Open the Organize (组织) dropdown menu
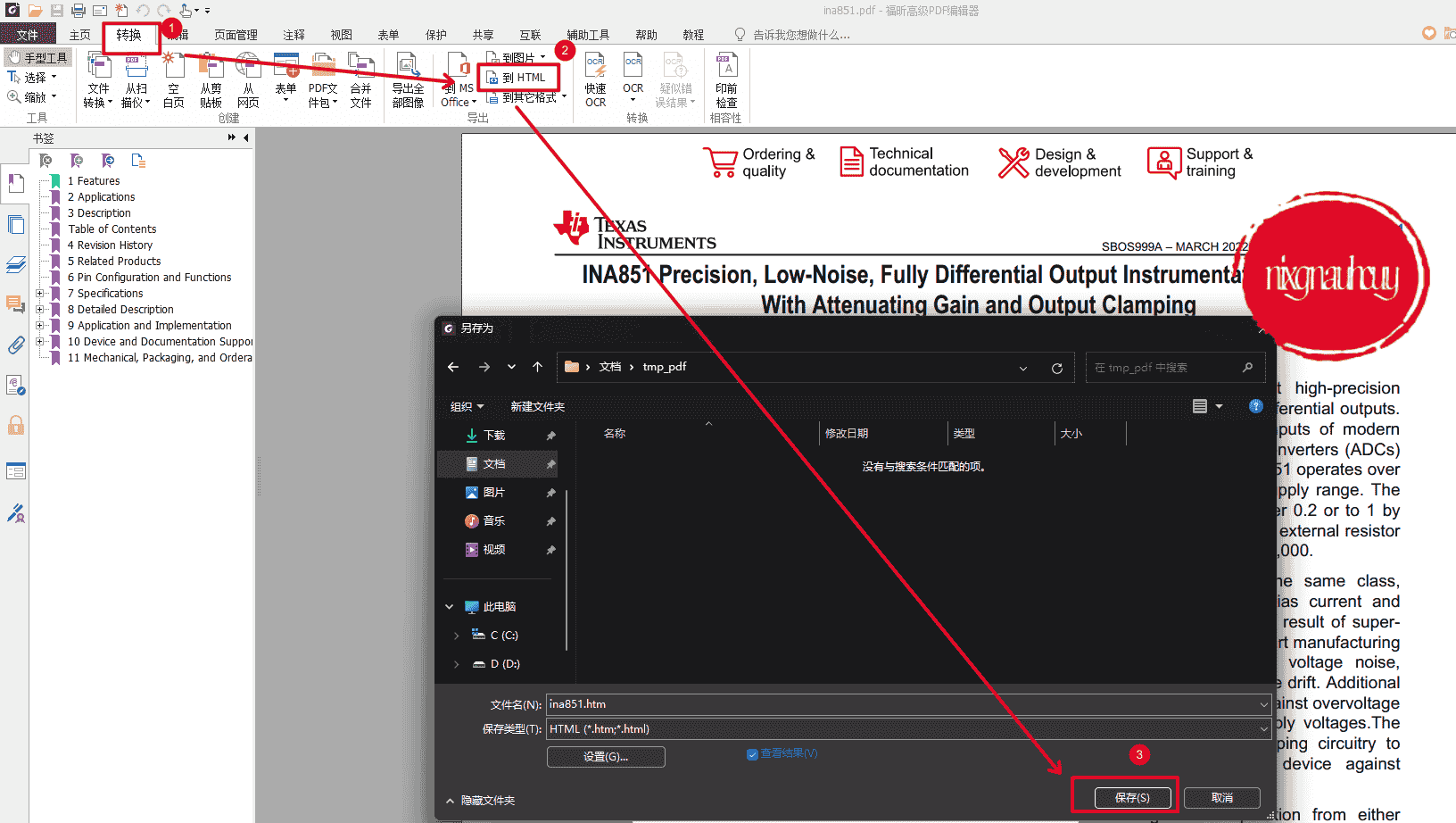The image size is (1456, 823). (467, 407)
